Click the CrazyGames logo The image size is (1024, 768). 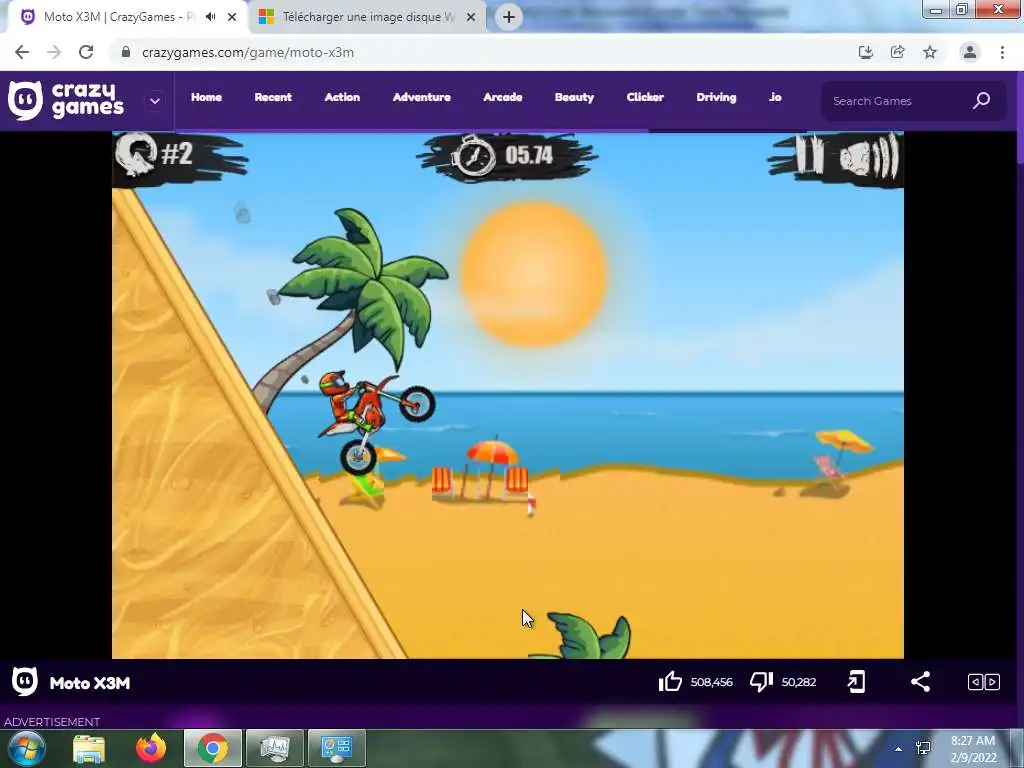(x=66, y=101)
